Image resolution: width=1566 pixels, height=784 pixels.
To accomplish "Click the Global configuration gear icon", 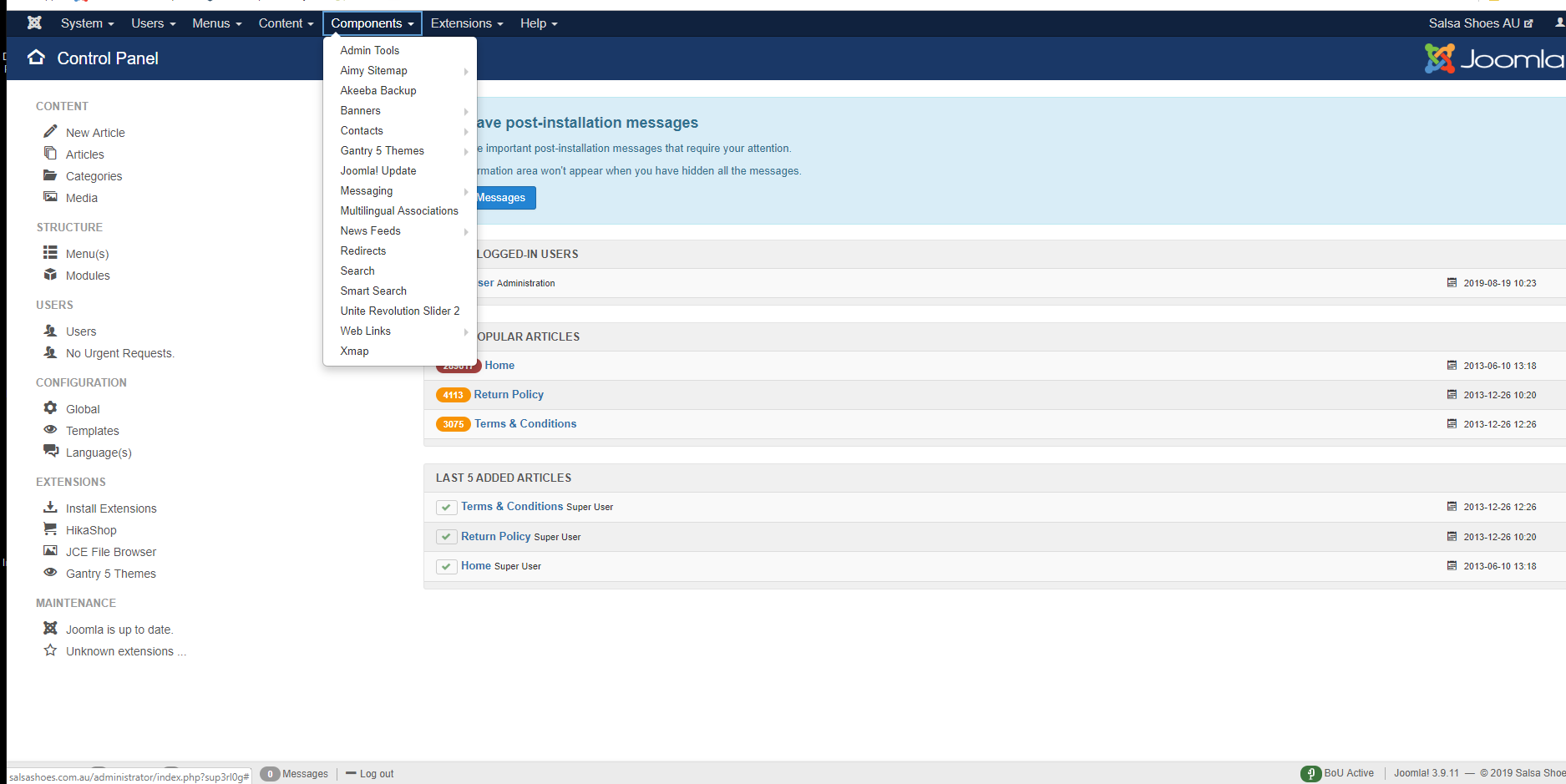I will click(x=50, y=408).
